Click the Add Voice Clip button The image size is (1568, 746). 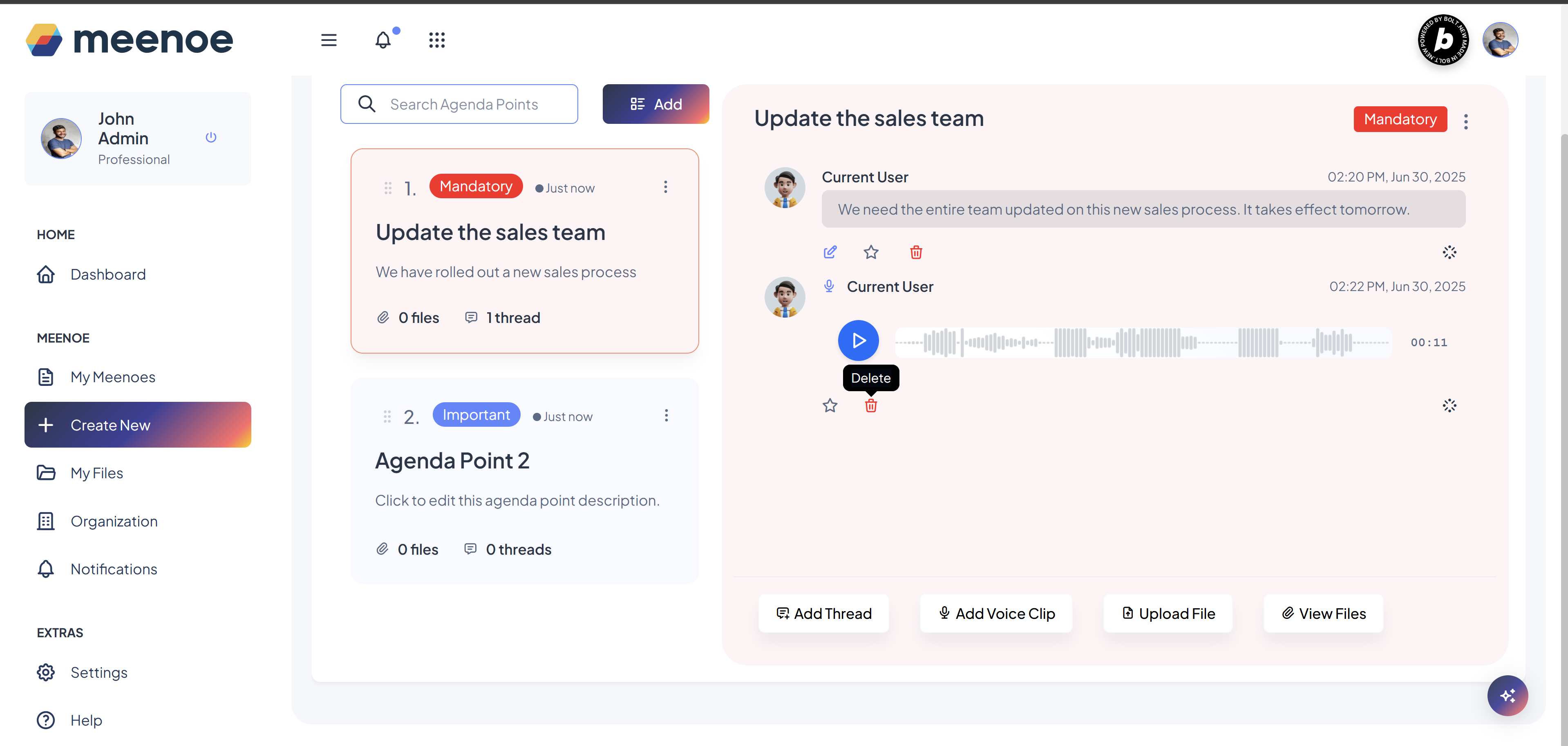[x=996, y=613]
